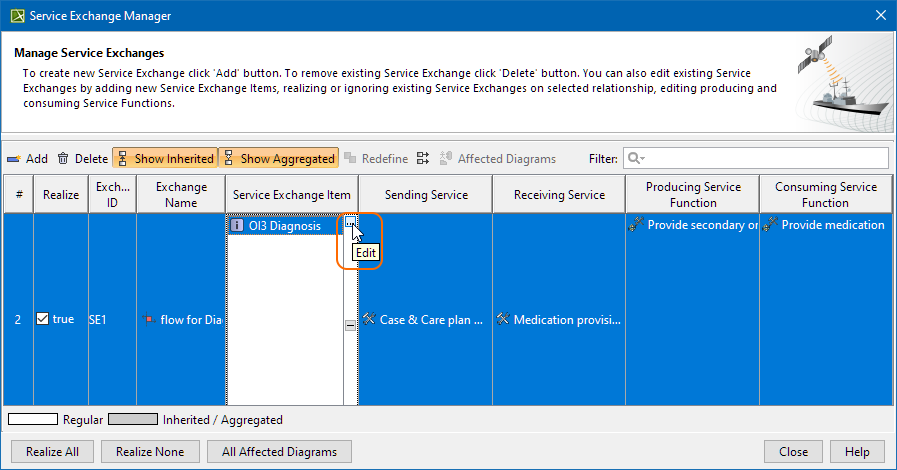The image size is (897, 470).
Task: Sort by the Sending Service column header
Action: (426, 195)
